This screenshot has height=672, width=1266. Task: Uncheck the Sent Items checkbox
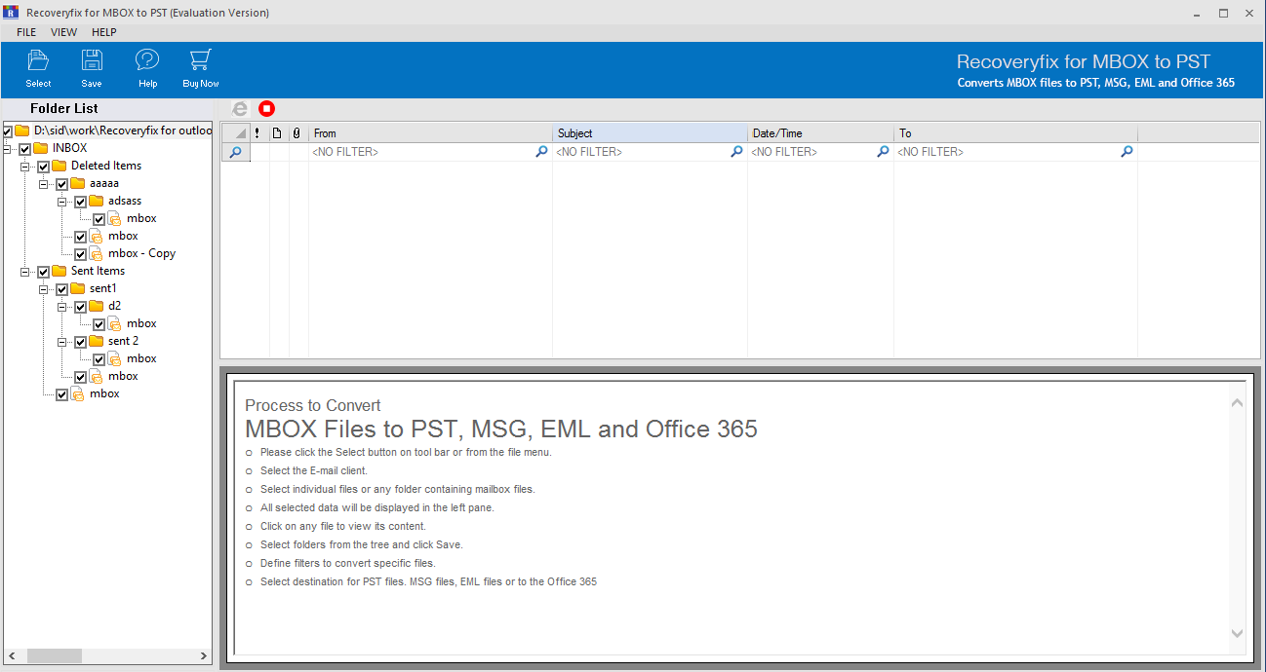point(43,272)
